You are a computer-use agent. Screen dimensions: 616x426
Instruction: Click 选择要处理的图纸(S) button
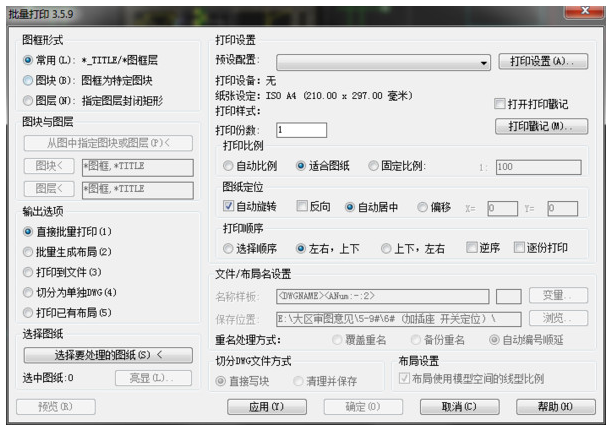pyautogui.click(x=108, y=355)
